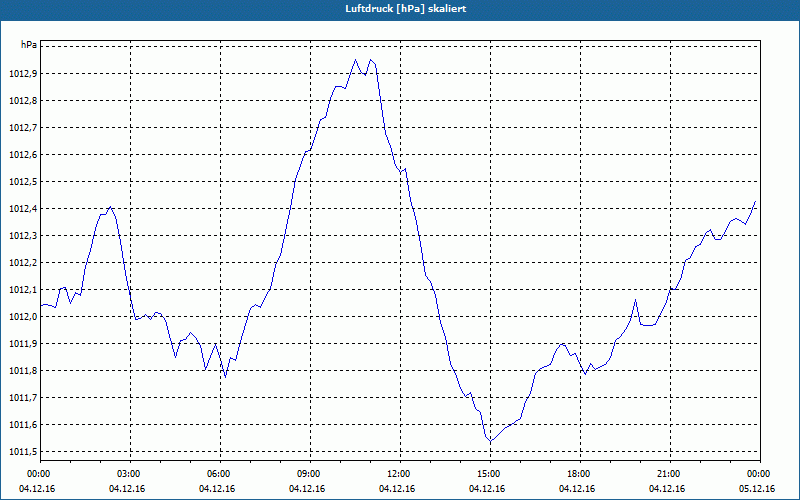Click the 04.12.16 date under 12:00

[x=397, y=489]
